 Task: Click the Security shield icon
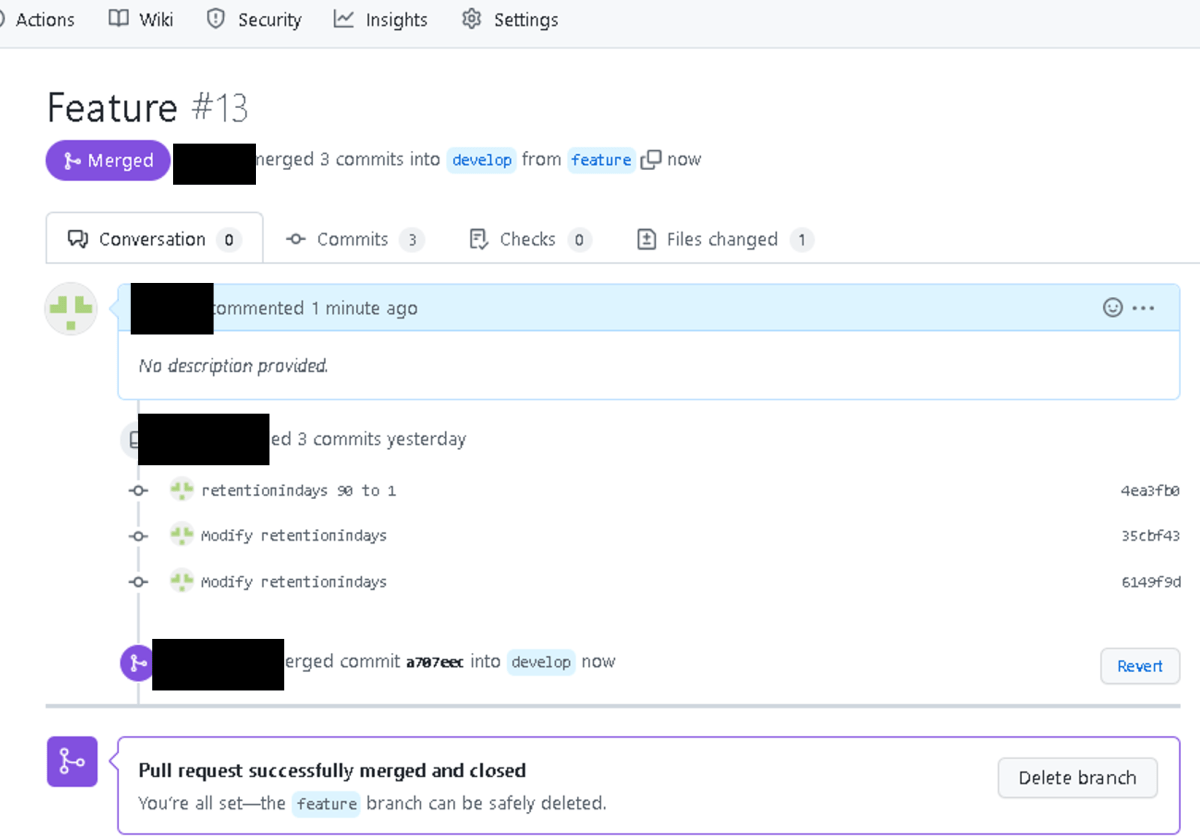215,18
